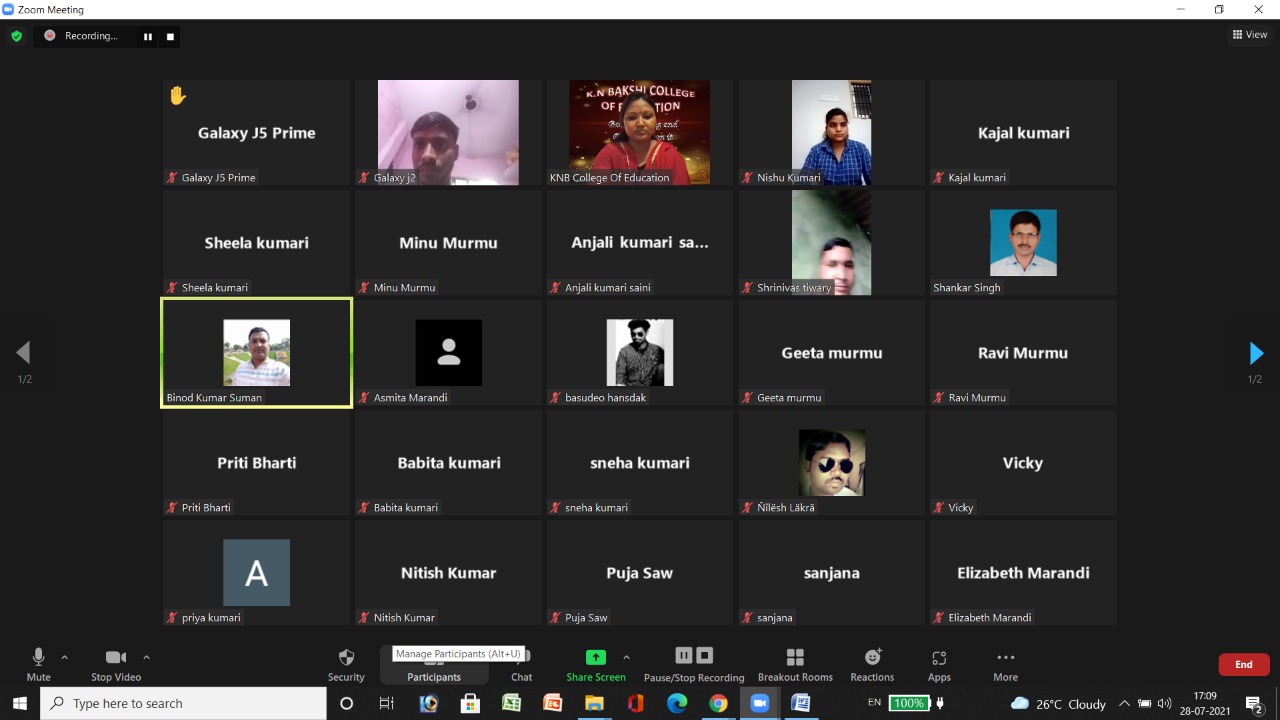Click the red End meeting button

tap(1243, 664)
